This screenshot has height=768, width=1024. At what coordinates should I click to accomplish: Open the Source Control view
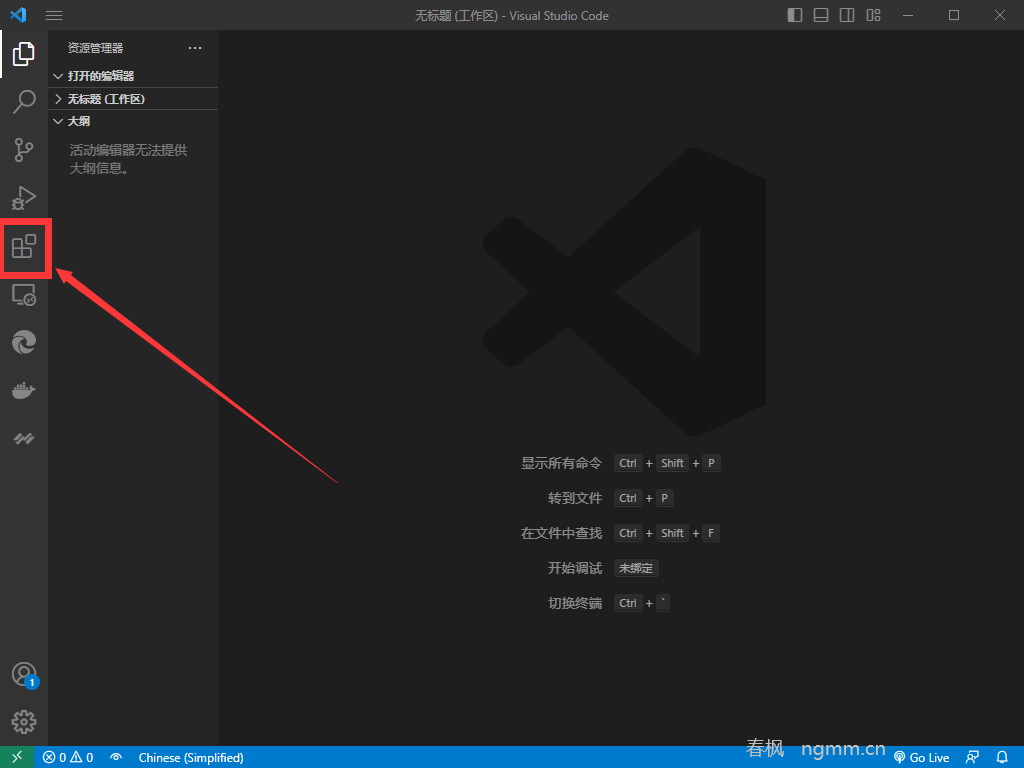[24, 150]
